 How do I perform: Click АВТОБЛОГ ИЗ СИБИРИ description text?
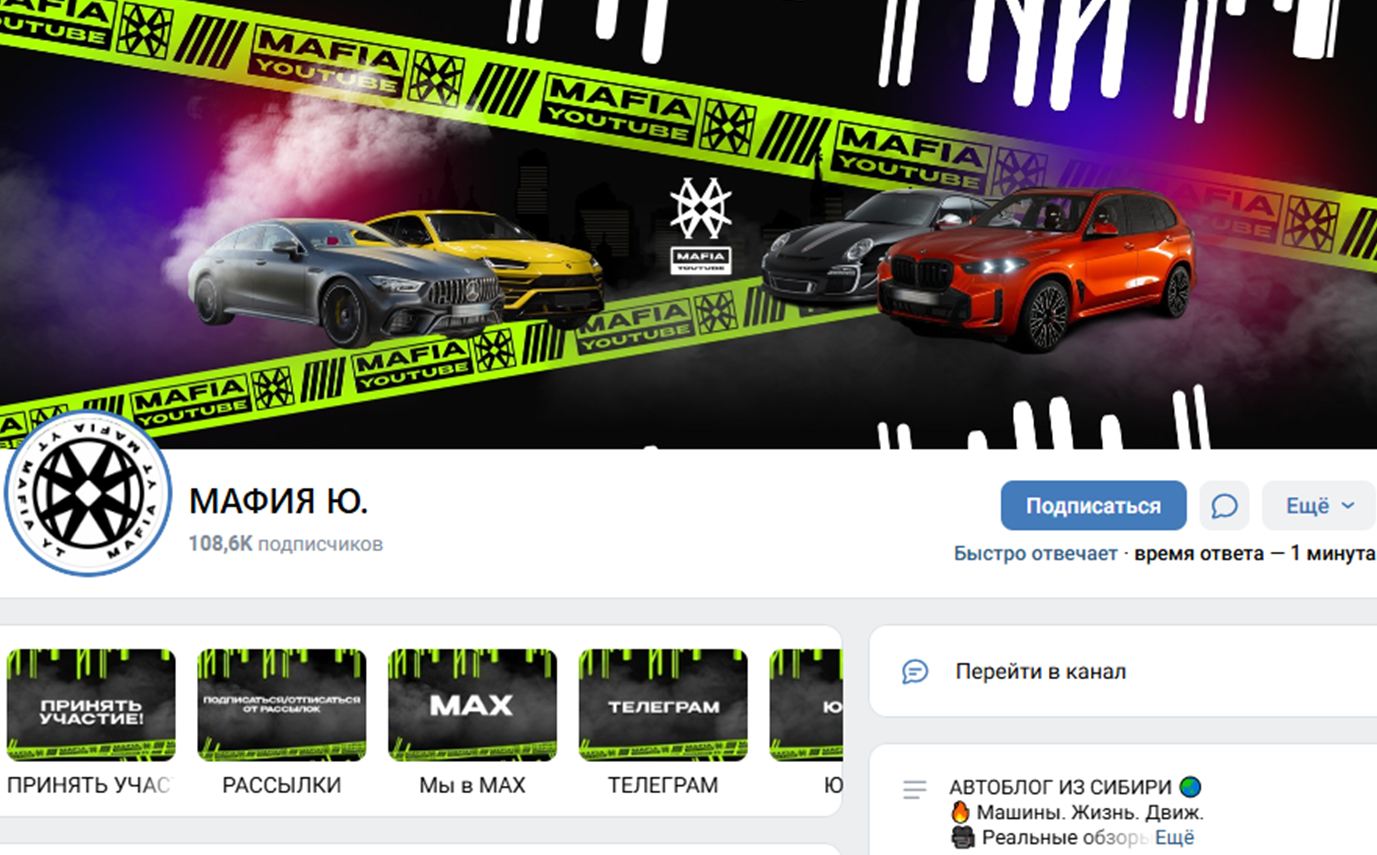[x=1063, y=788]
